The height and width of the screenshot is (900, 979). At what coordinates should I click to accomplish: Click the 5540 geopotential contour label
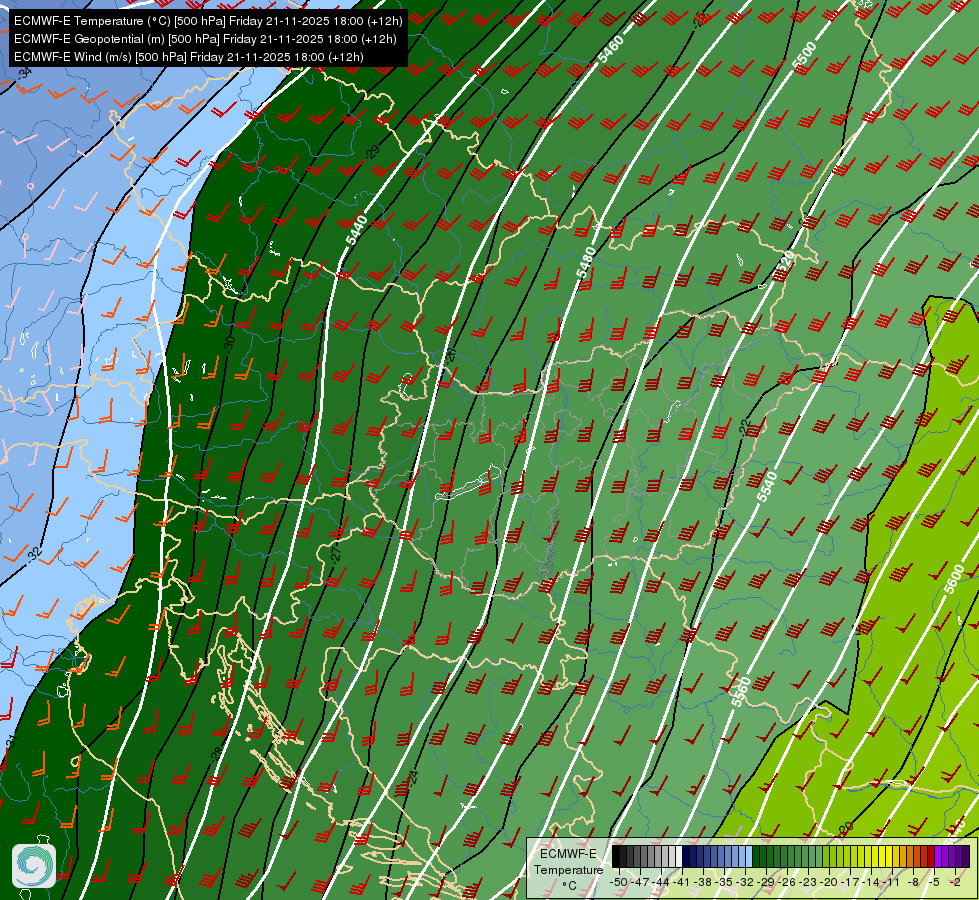(x=767, y=487)
